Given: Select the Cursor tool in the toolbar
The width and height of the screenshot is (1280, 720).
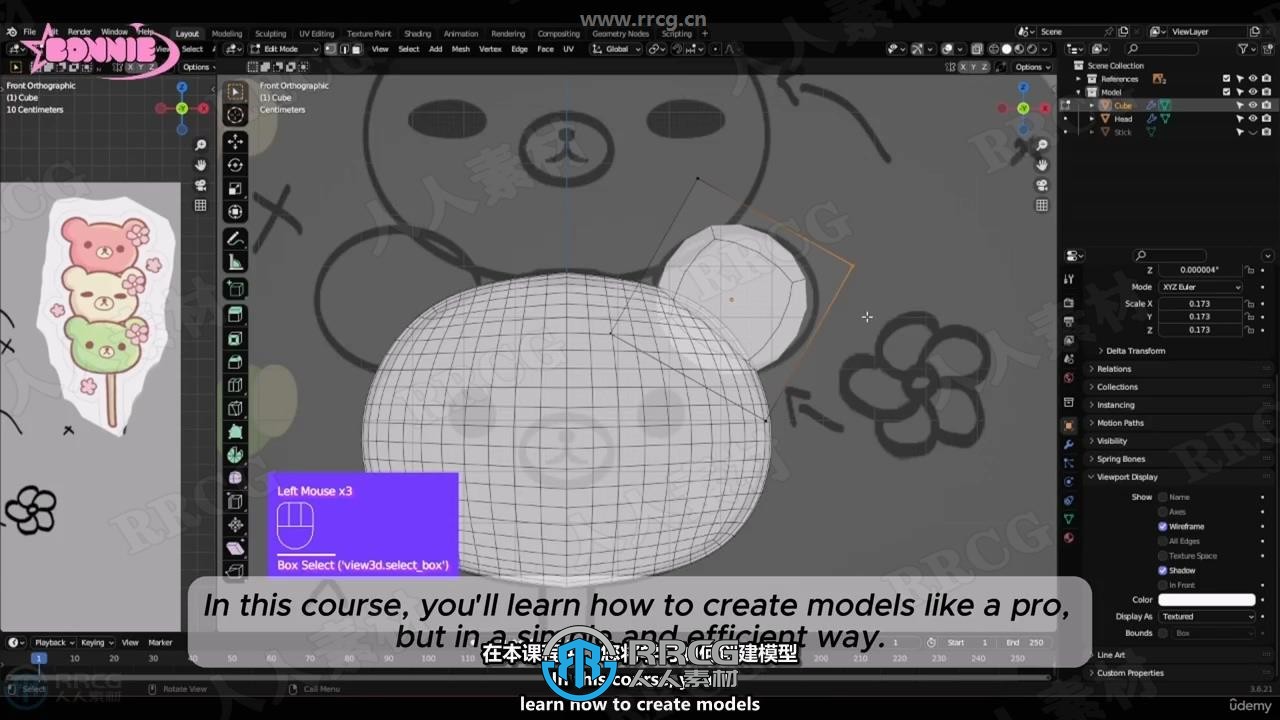Looking at the screenshot, I should pos(235,116).
